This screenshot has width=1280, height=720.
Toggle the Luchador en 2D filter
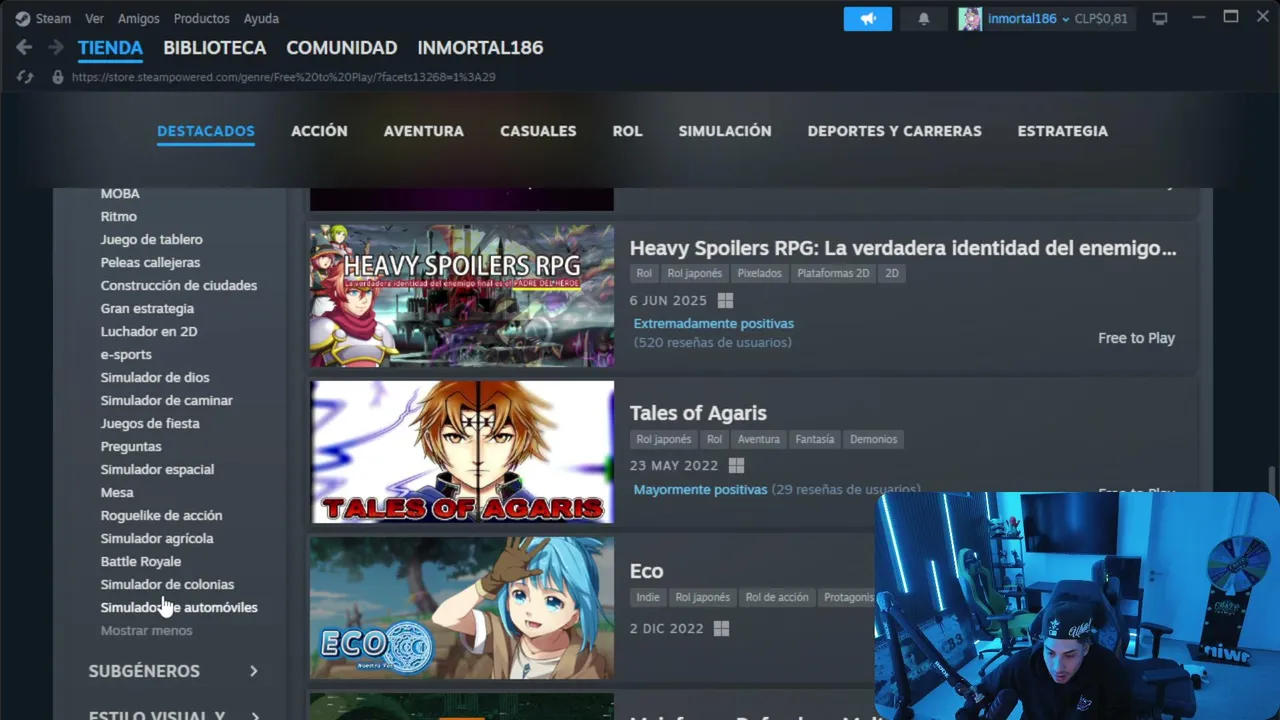149,332
